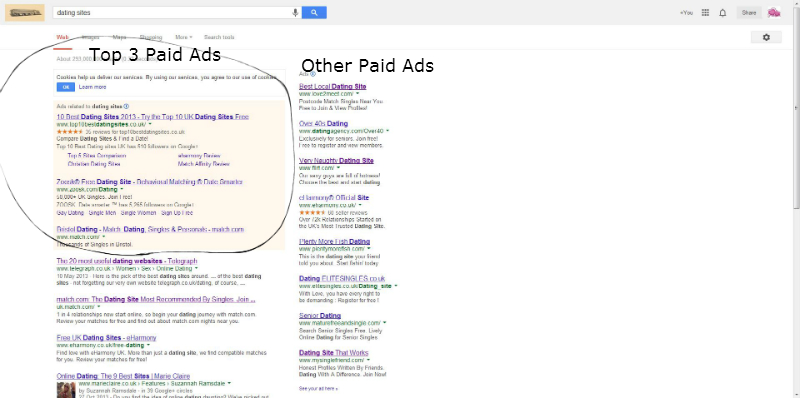Open the eHarmony Official Site ad
800x398 pixels.
click(334, 197)
